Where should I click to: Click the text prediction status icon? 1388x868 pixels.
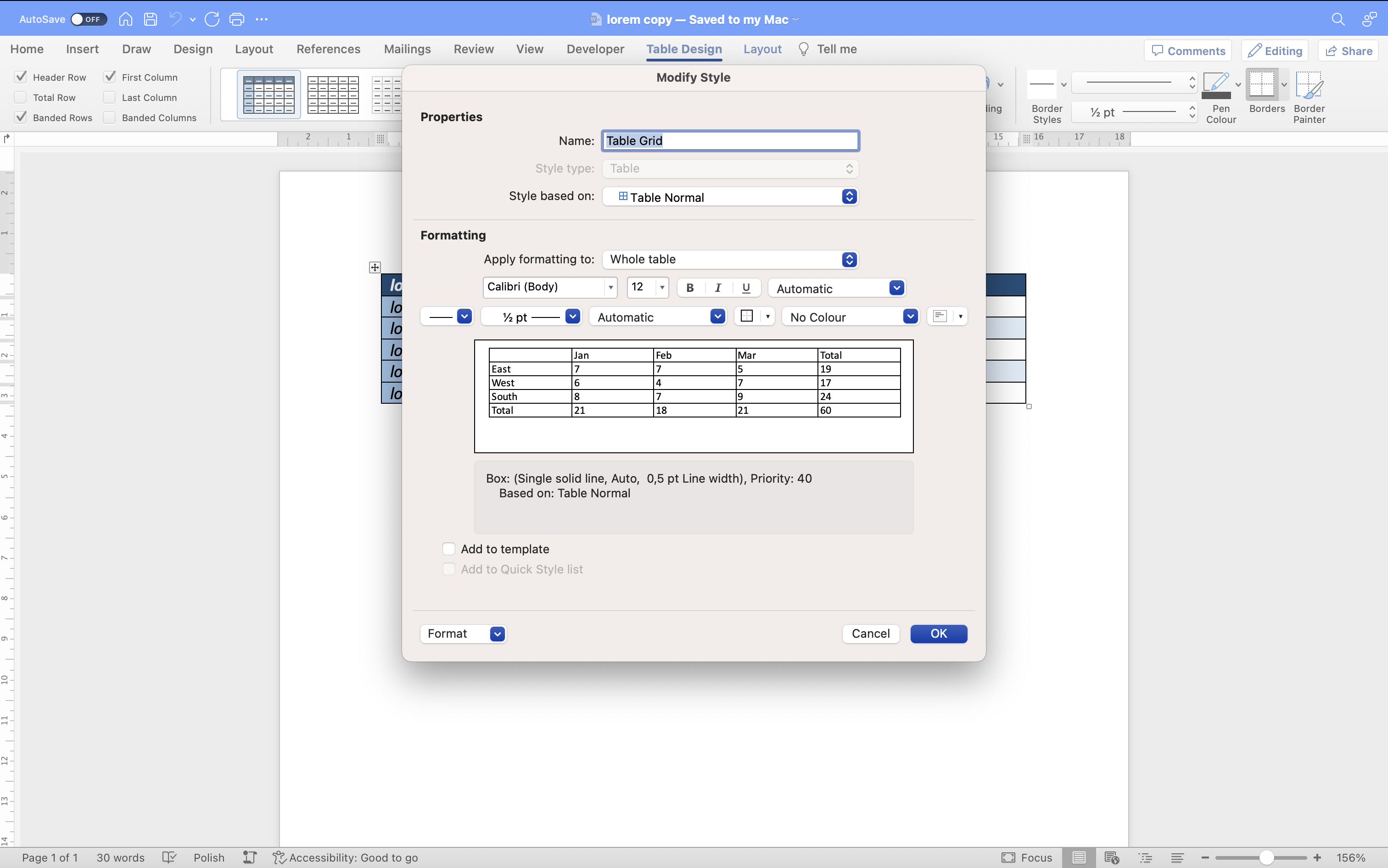point(249,857)
